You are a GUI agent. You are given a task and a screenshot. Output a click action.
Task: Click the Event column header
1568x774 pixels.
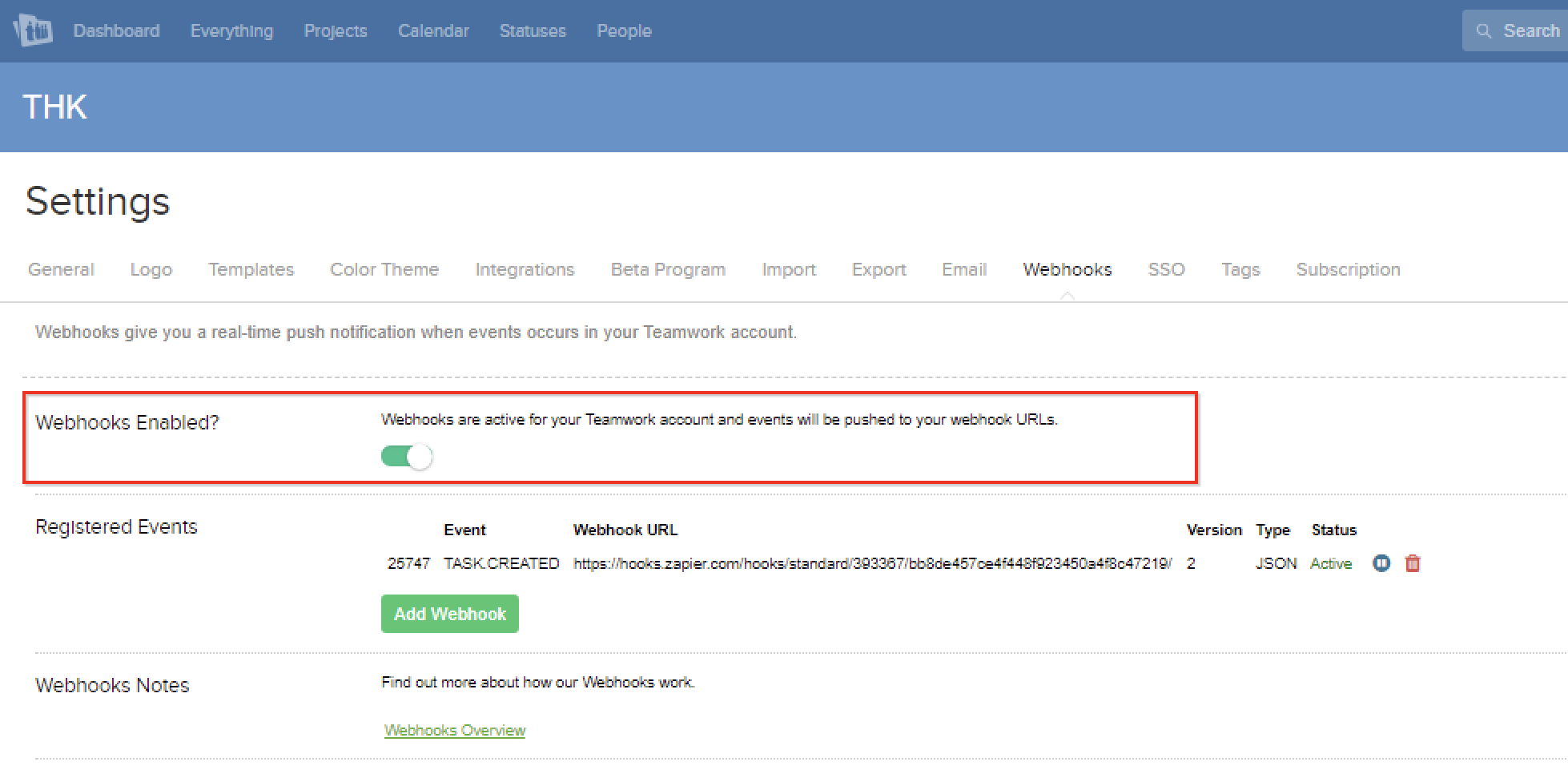tap(464, 530)
